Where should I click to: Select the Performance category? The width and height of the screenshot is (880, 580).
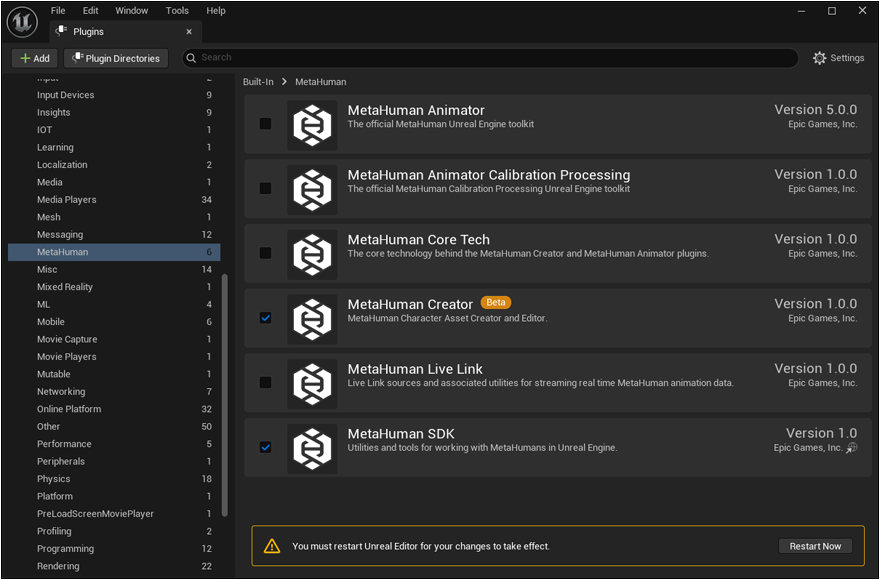point(114,444)
